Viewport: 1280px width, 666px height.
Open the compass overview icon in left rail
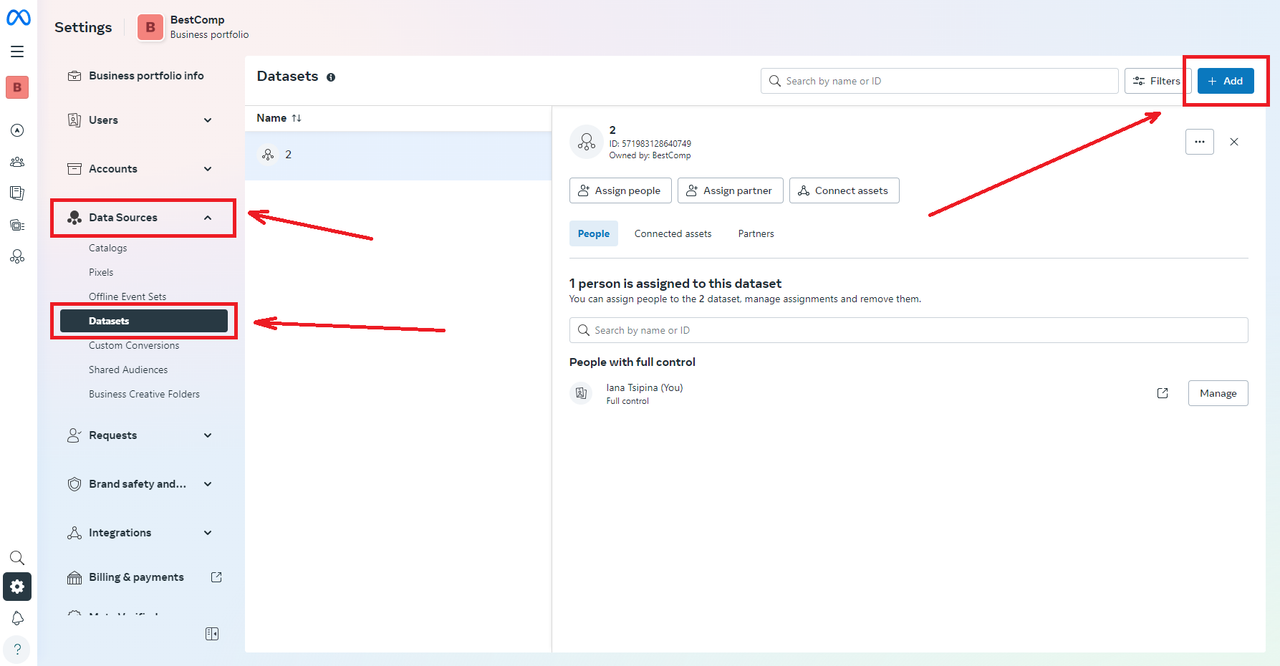(x=17, y=130)
